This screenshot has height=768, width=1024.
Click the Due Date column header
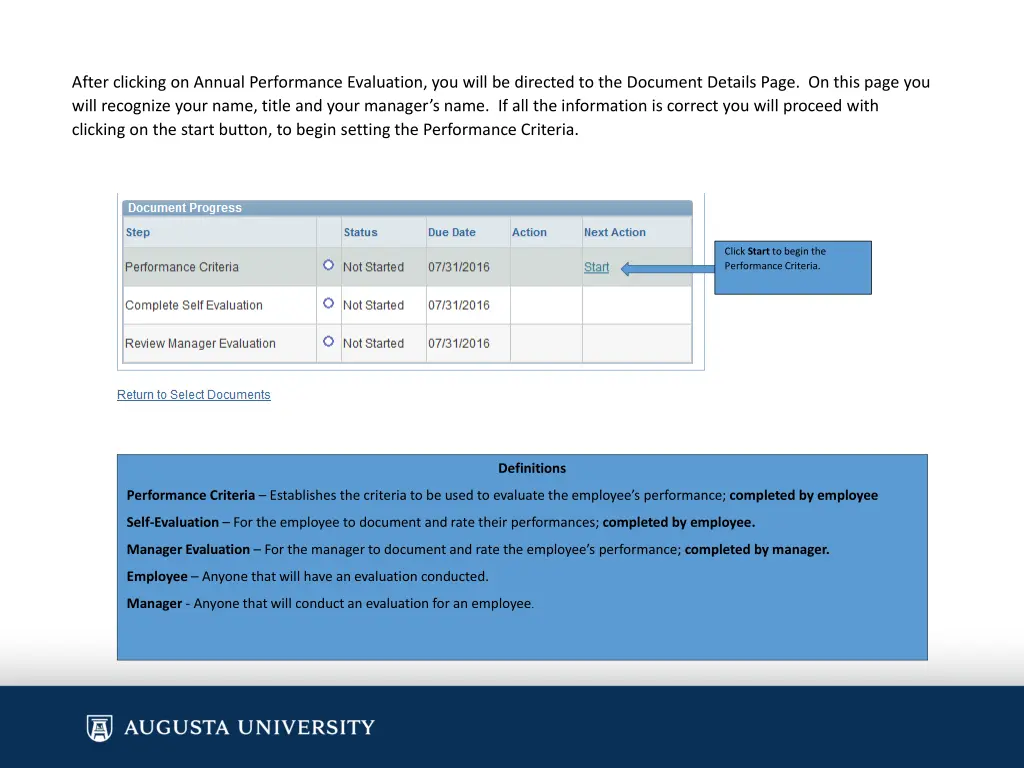[x=452, y=233]
